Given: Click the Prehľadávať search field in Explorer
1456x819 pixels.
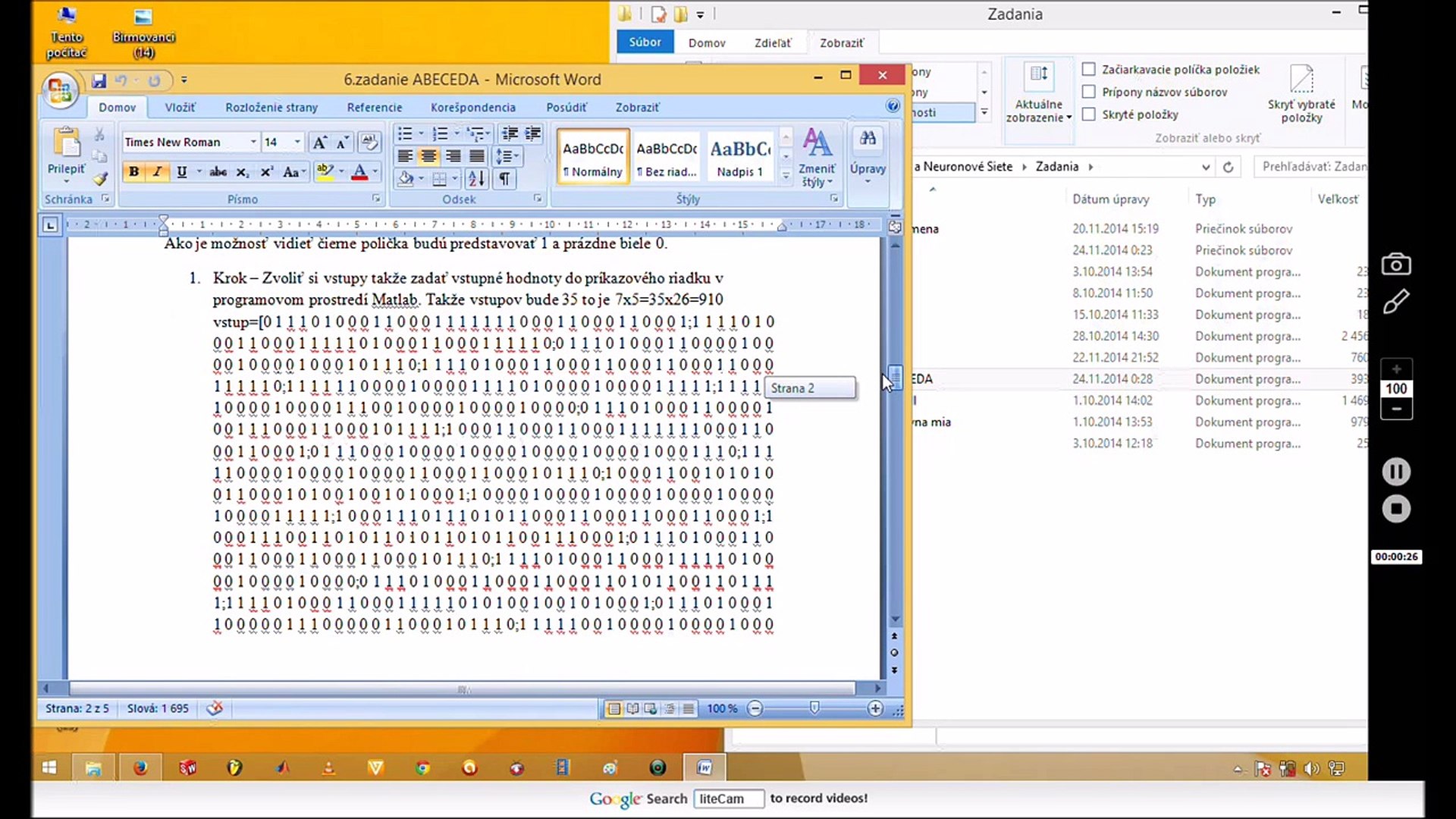Looking at the screenshot, I should tap(1312, 167).
